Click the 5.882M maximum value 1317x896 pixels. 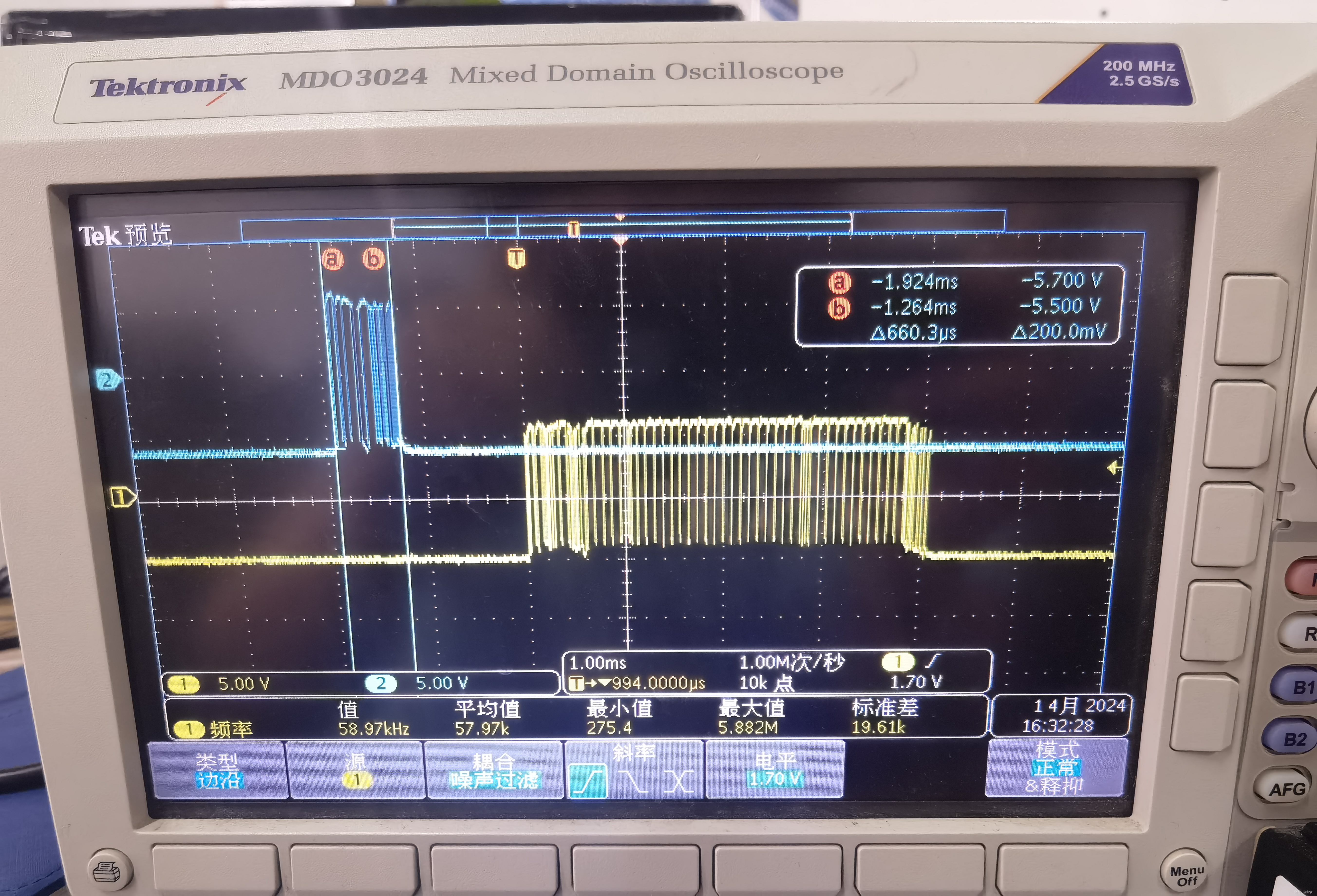coord(748,727)
